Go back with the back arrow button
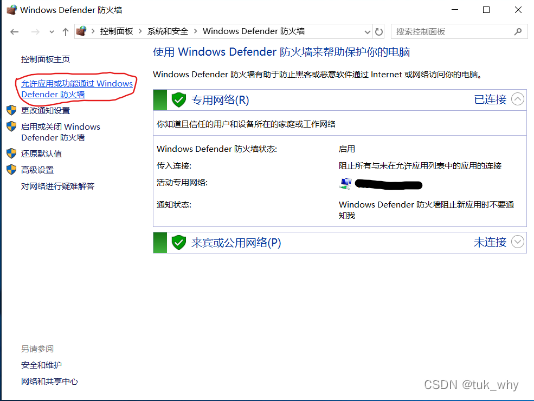This screenshot has height=401, width=534. pos(14,32)
